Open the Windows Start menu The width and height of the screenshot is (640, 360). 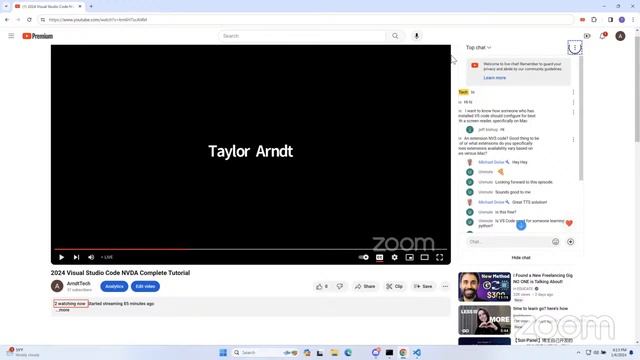[223, 353]
